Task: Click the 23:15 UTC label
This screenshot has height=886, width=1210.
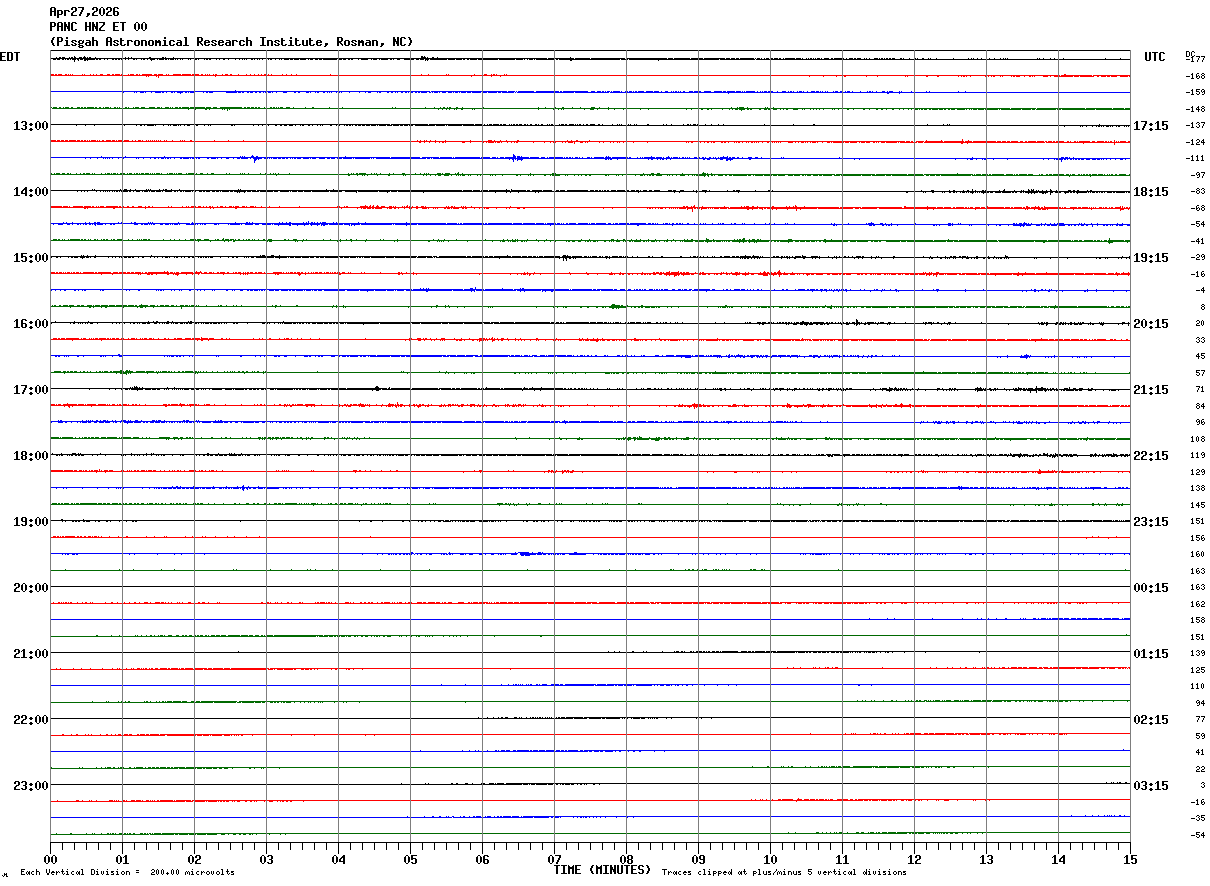Action: [1151, 522]
